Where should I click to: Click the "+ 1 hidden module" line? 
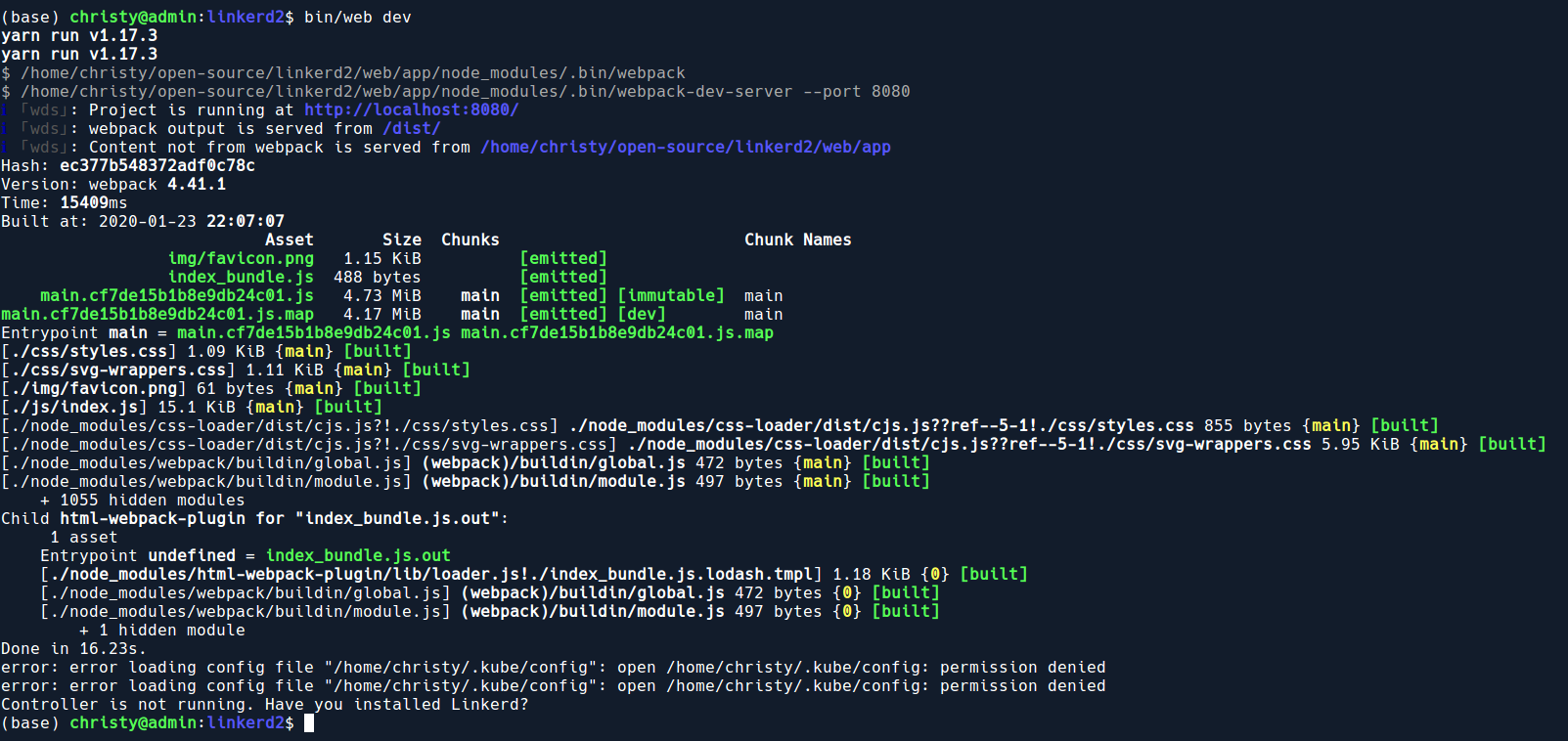click(162, 630)
